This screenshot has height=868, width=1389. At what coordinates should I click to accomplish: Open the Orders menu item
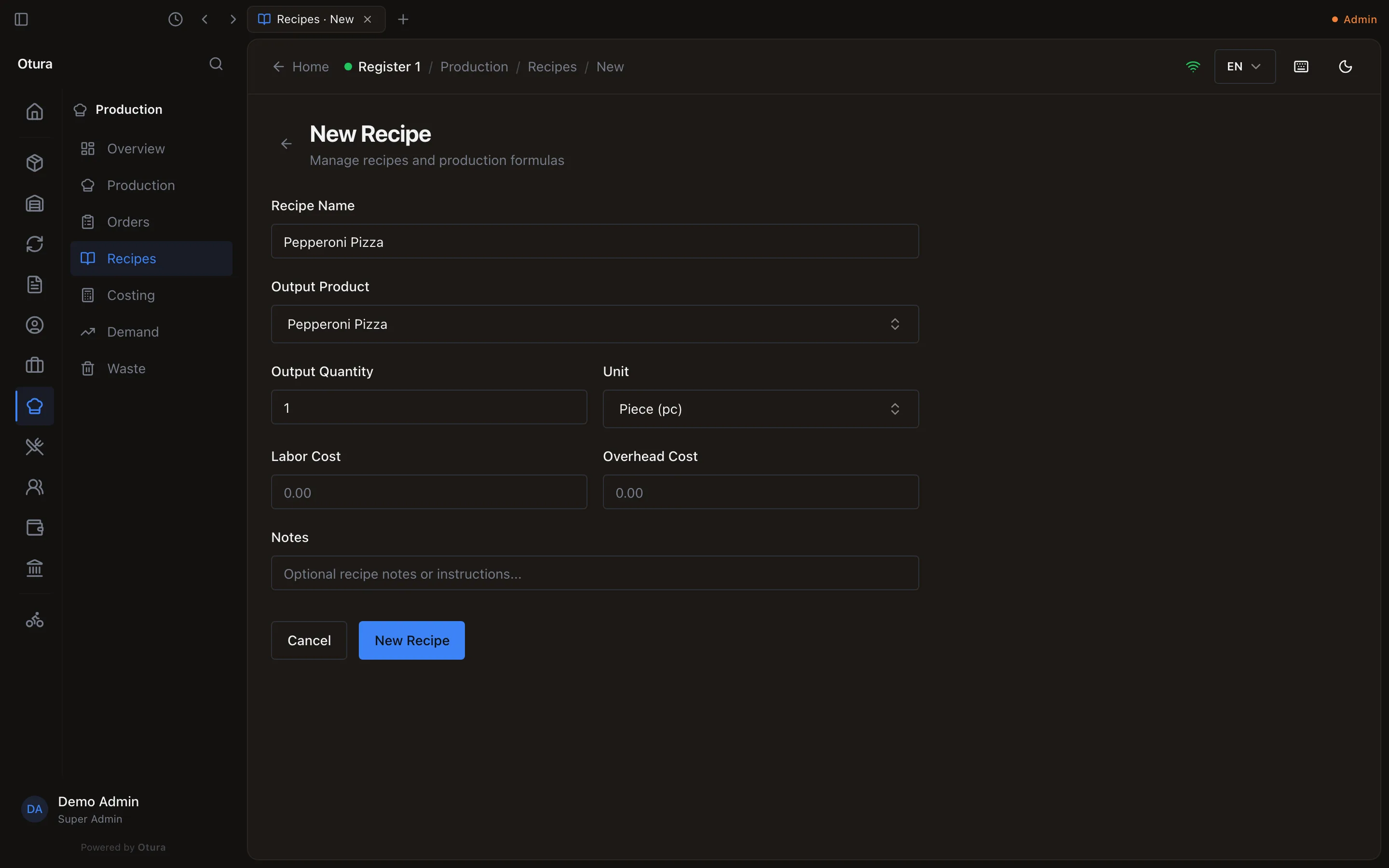click(151, 222)
